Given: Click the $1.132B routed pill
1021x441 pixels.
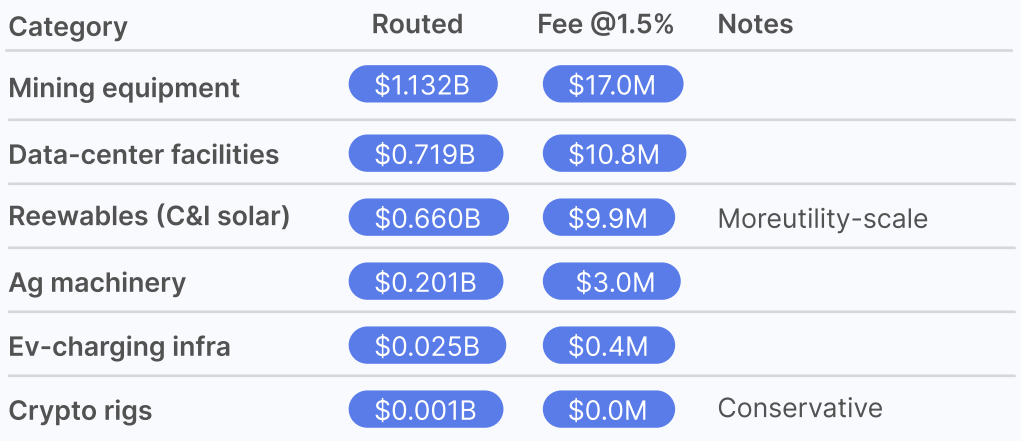Looking at the screenshot, I should (422, 85).
